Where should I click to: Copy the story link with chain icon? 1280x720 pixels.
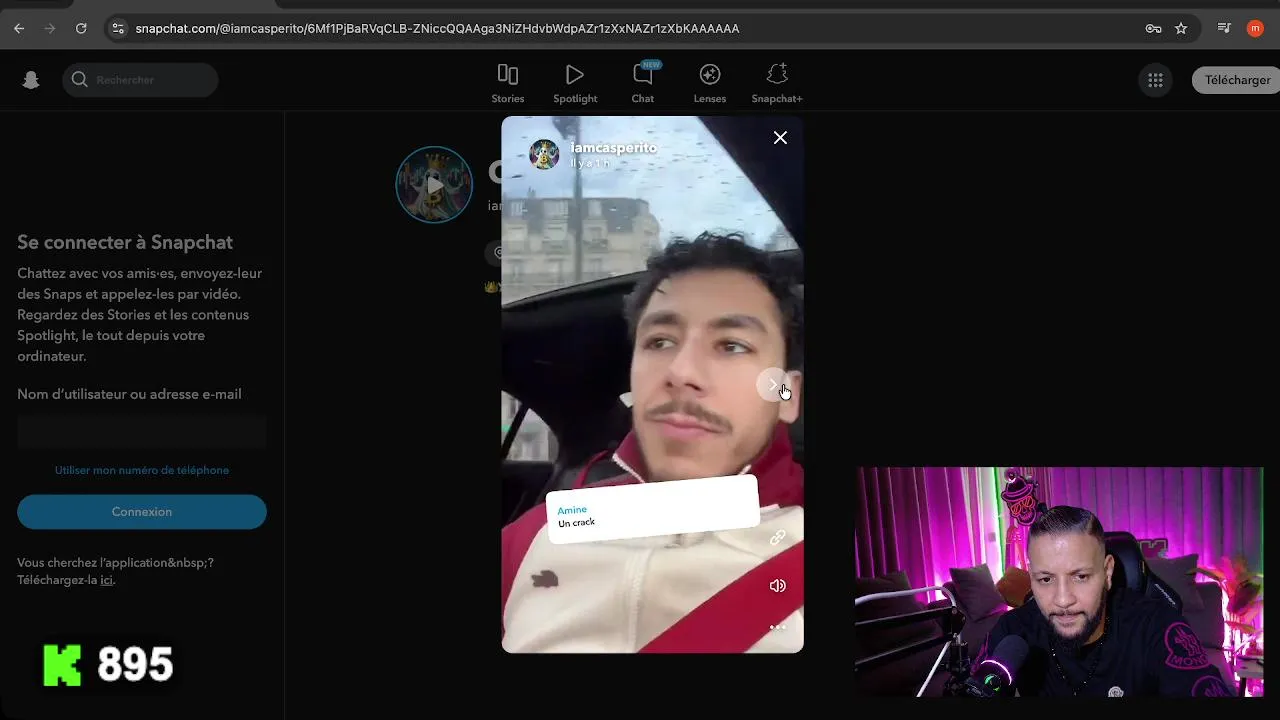coord(777,538)
